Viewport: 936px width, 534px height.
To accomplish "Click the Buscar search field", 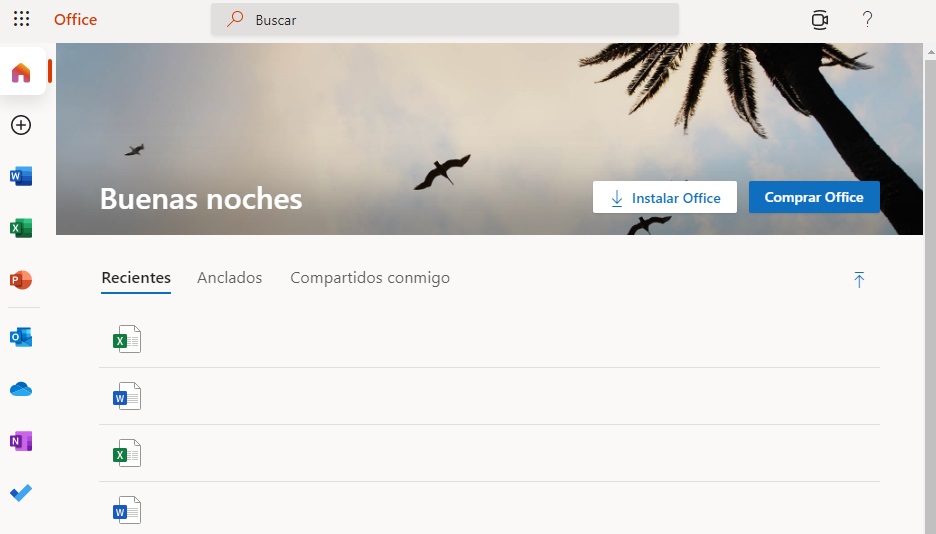I will tap(445, 19).
